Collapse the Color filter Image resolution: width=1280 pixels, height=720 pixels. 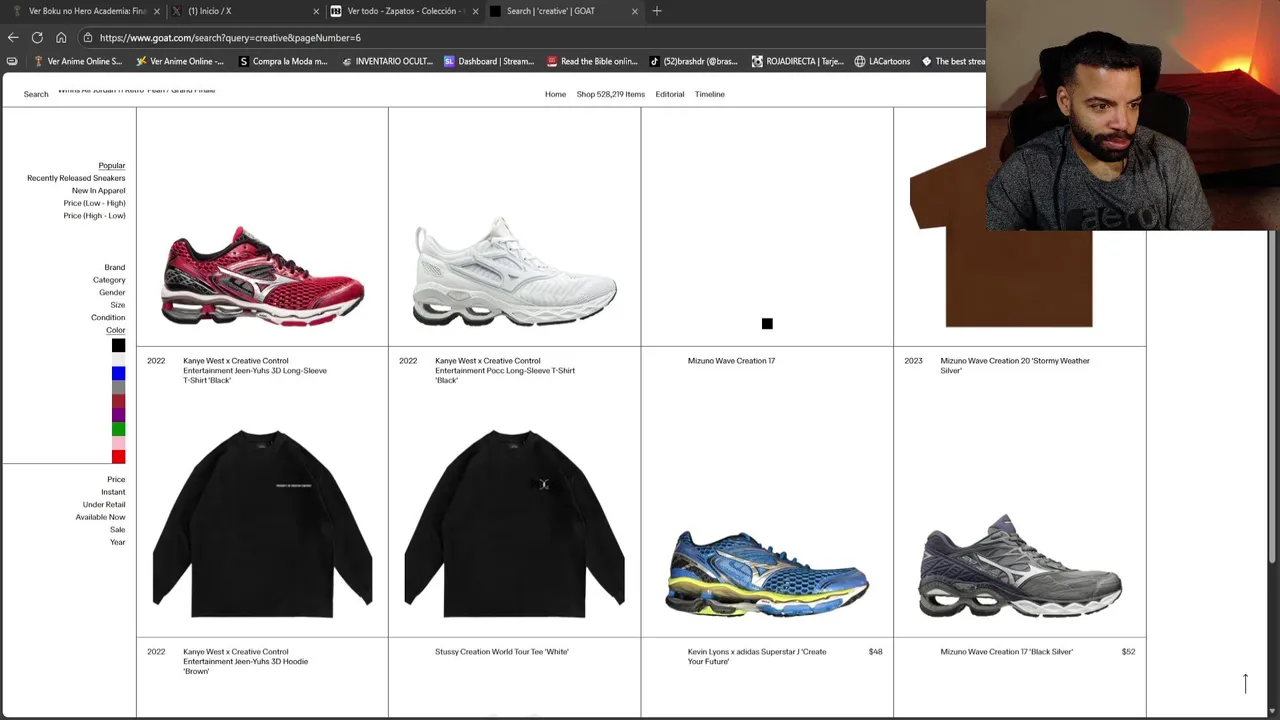click(x=116, y=330)
